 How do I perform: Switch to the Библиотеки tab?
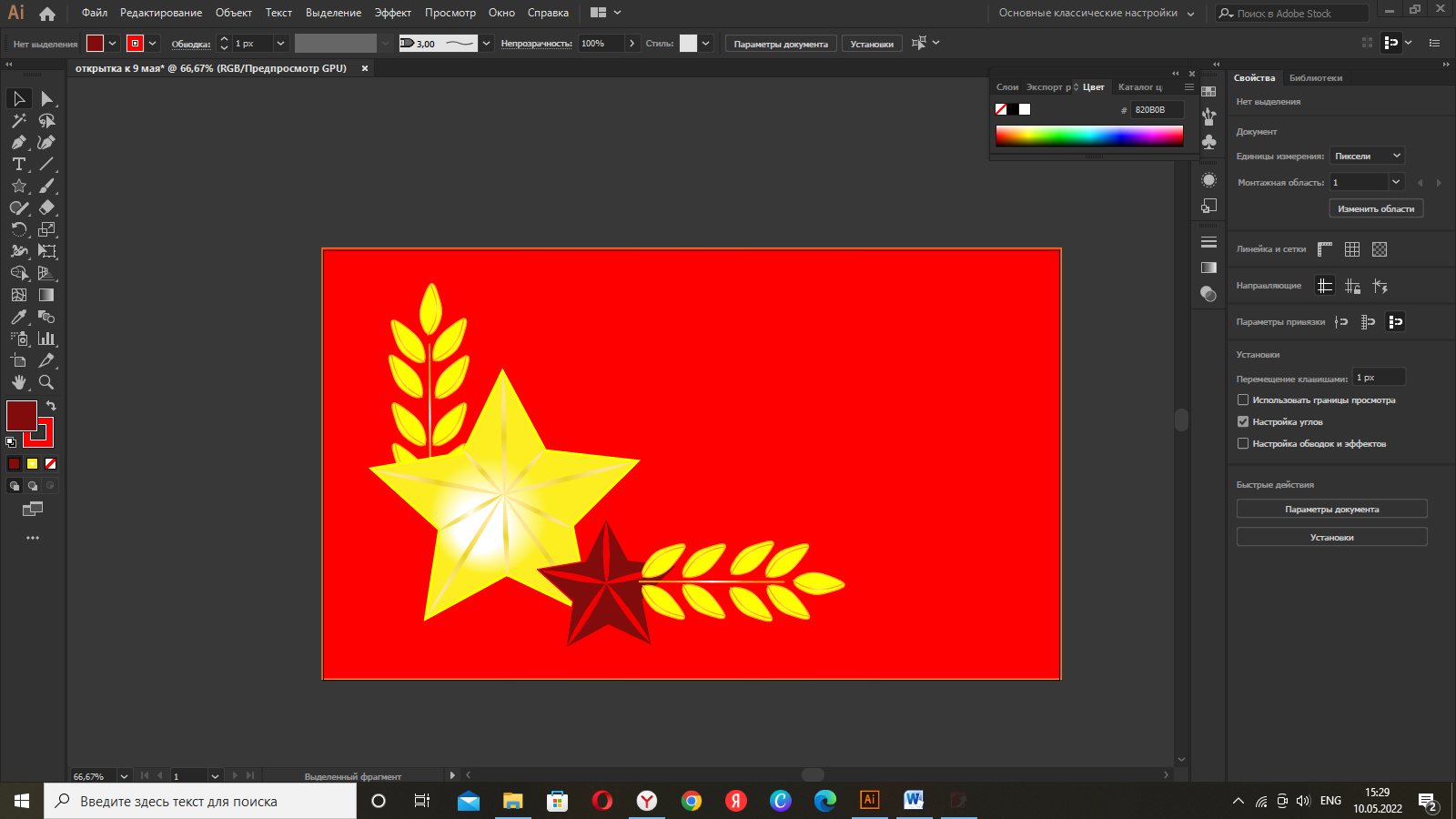tap(1315, 78)
